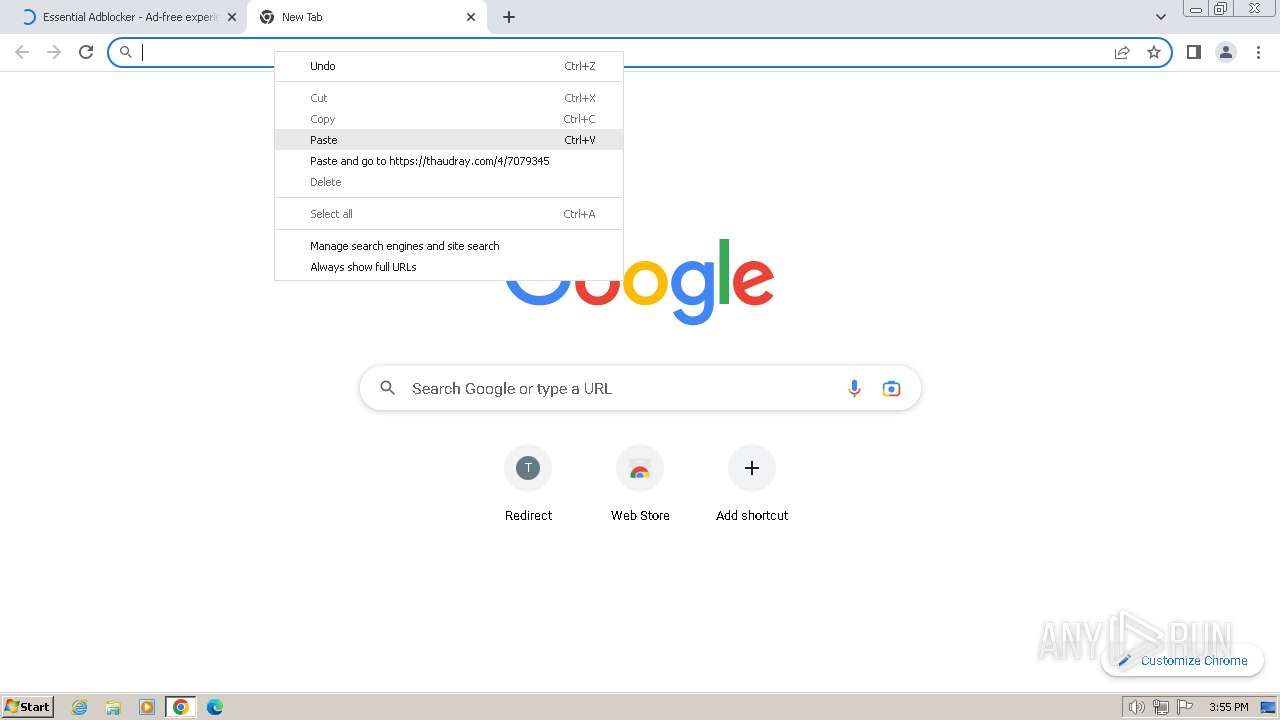Close the New Tab tab
Screen dimensions: 1280x720
pyautogui.click(x=471, y=17)
